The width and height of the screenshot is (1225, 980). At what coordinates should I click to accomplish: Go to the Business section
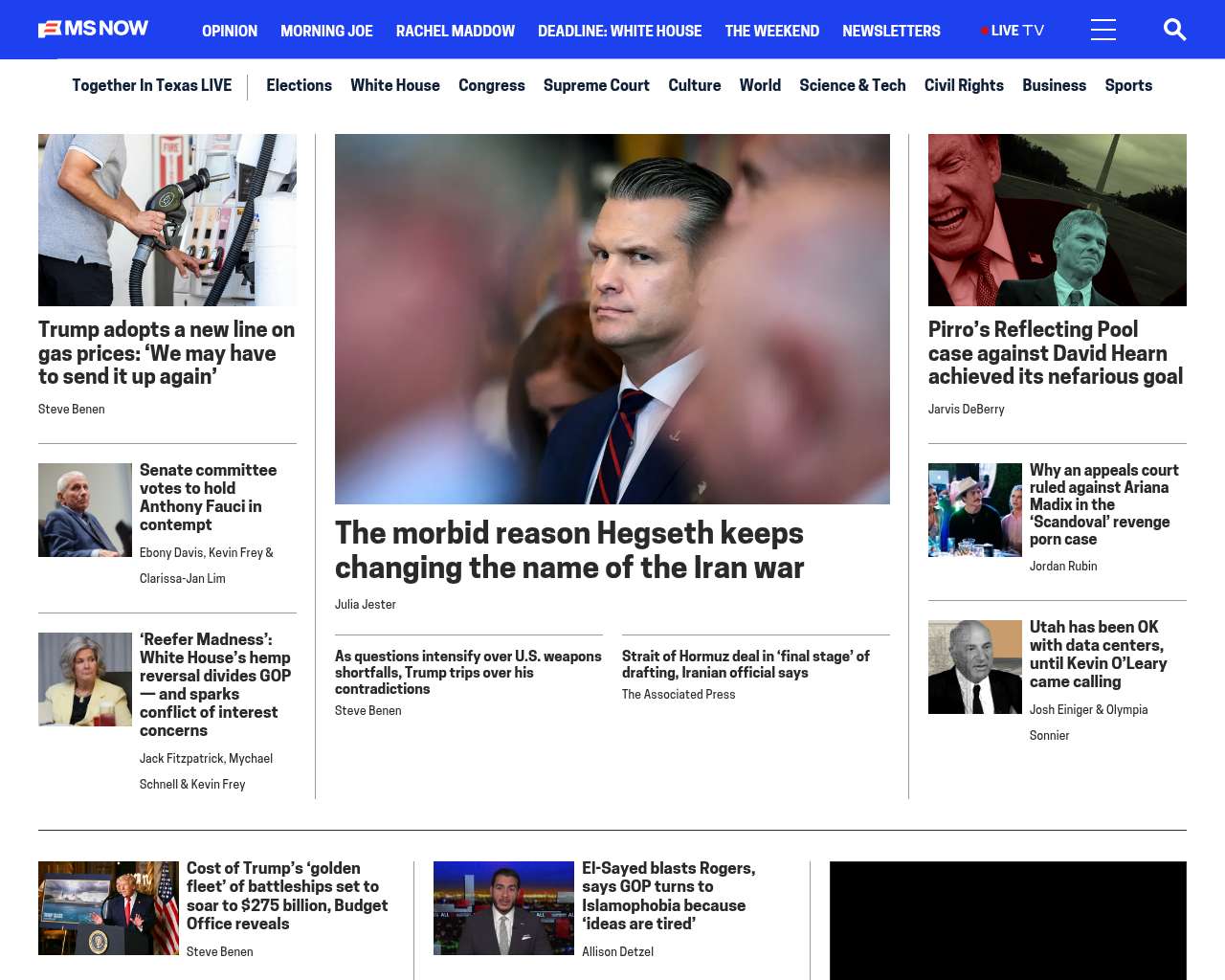click(x=1054, y=85)
